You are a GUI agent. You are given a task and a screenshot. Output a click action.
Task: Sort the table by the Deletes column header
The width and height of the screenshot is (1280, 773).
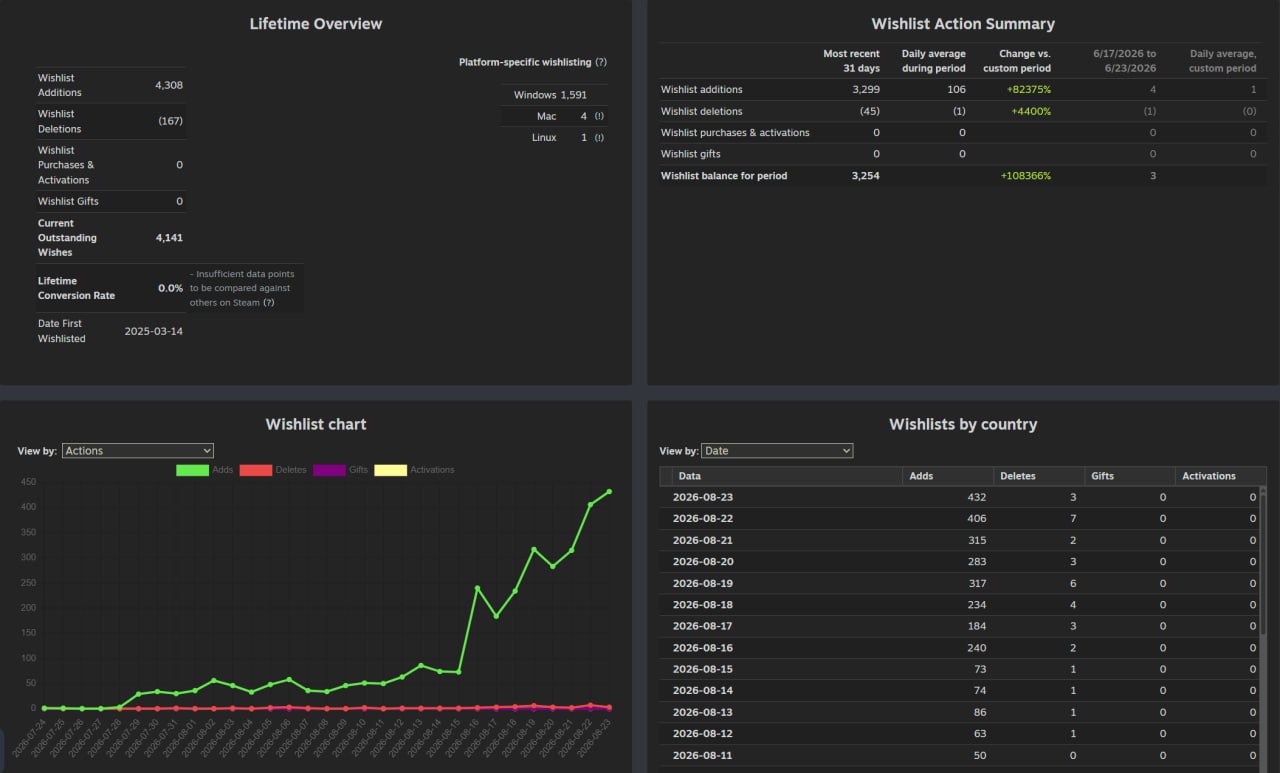tap(1039, 476)
